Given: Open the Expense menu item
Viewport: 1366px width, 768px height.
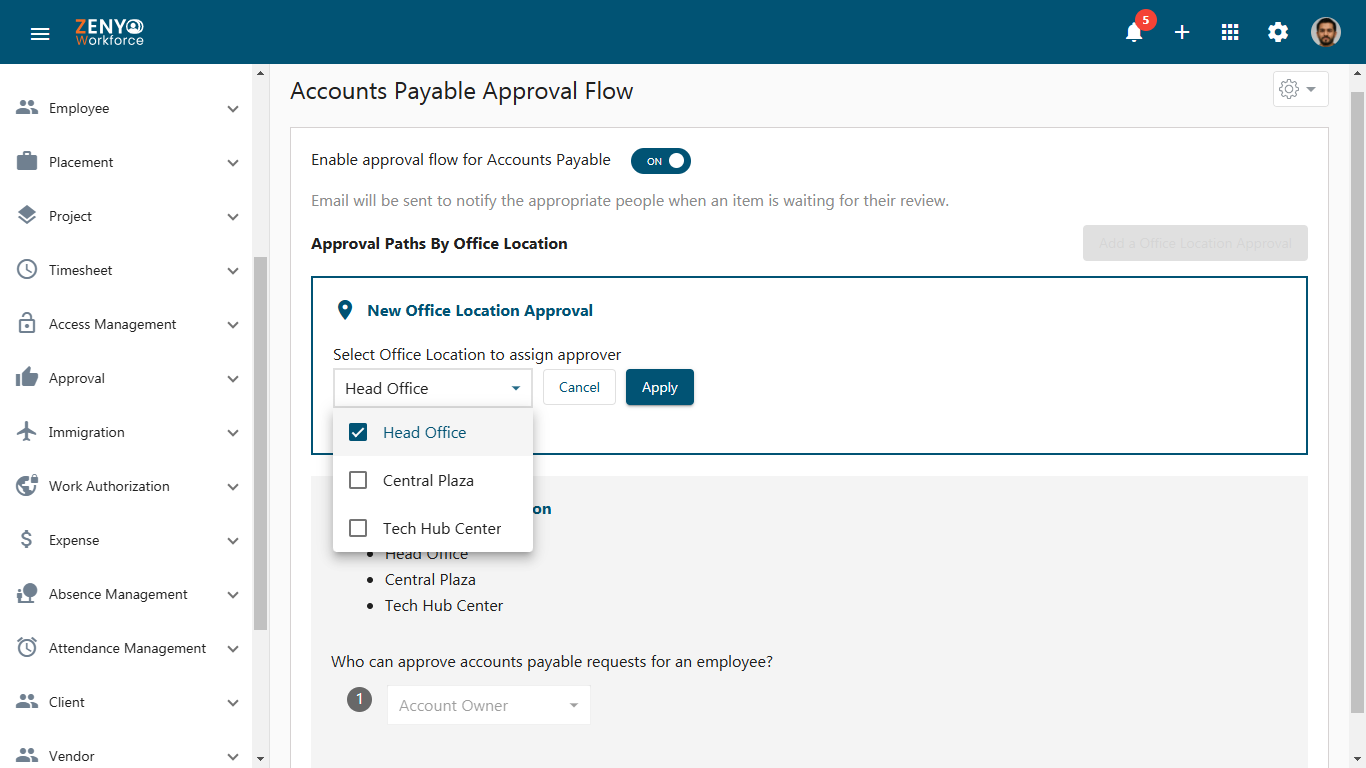Looking at the screenshot, I should (126, 540).
